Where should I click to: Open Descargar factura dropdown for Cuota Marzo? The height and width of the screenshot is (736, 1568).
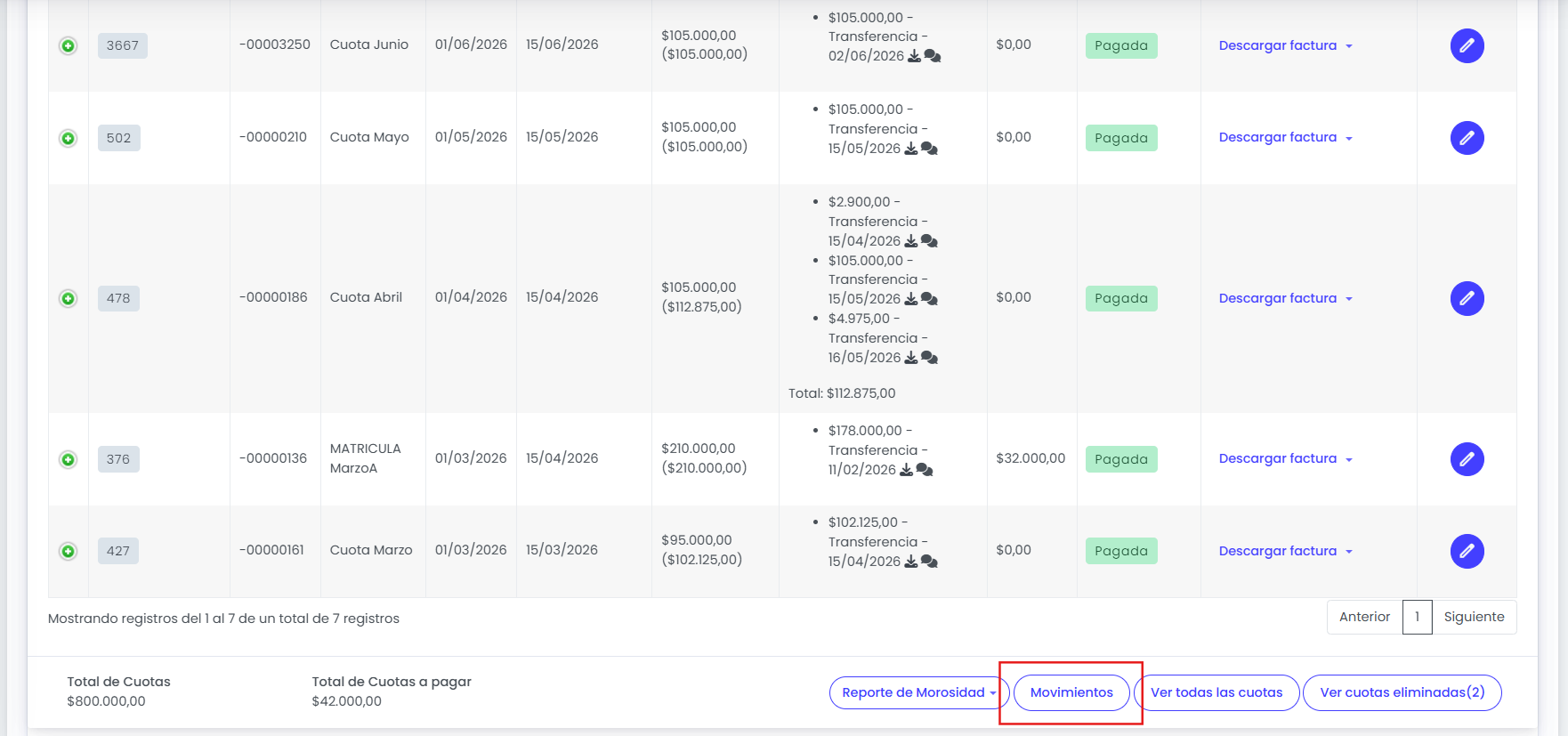pyautogui.click(x=1285, y=551)
